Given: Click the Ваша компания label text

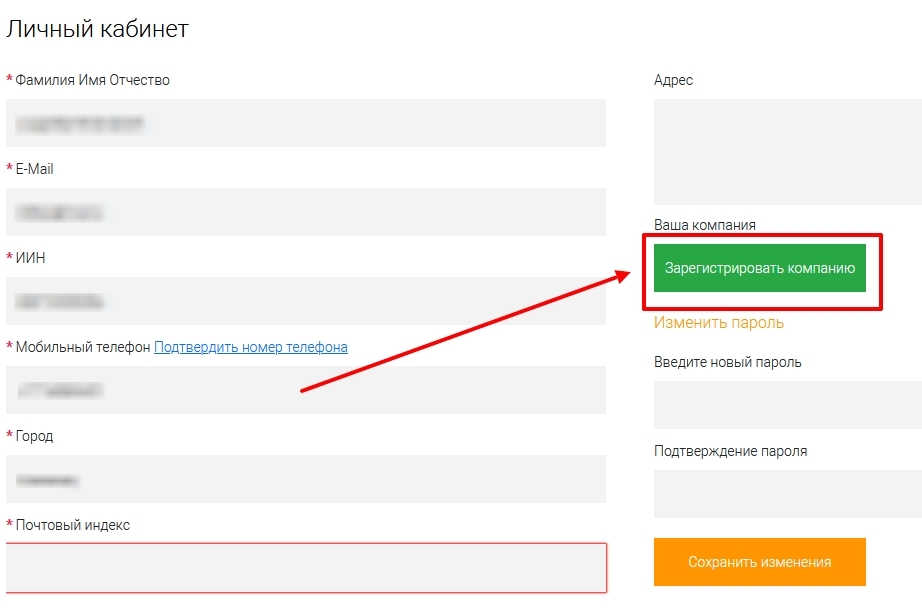Looking at the screenshot, I should 704,225.
